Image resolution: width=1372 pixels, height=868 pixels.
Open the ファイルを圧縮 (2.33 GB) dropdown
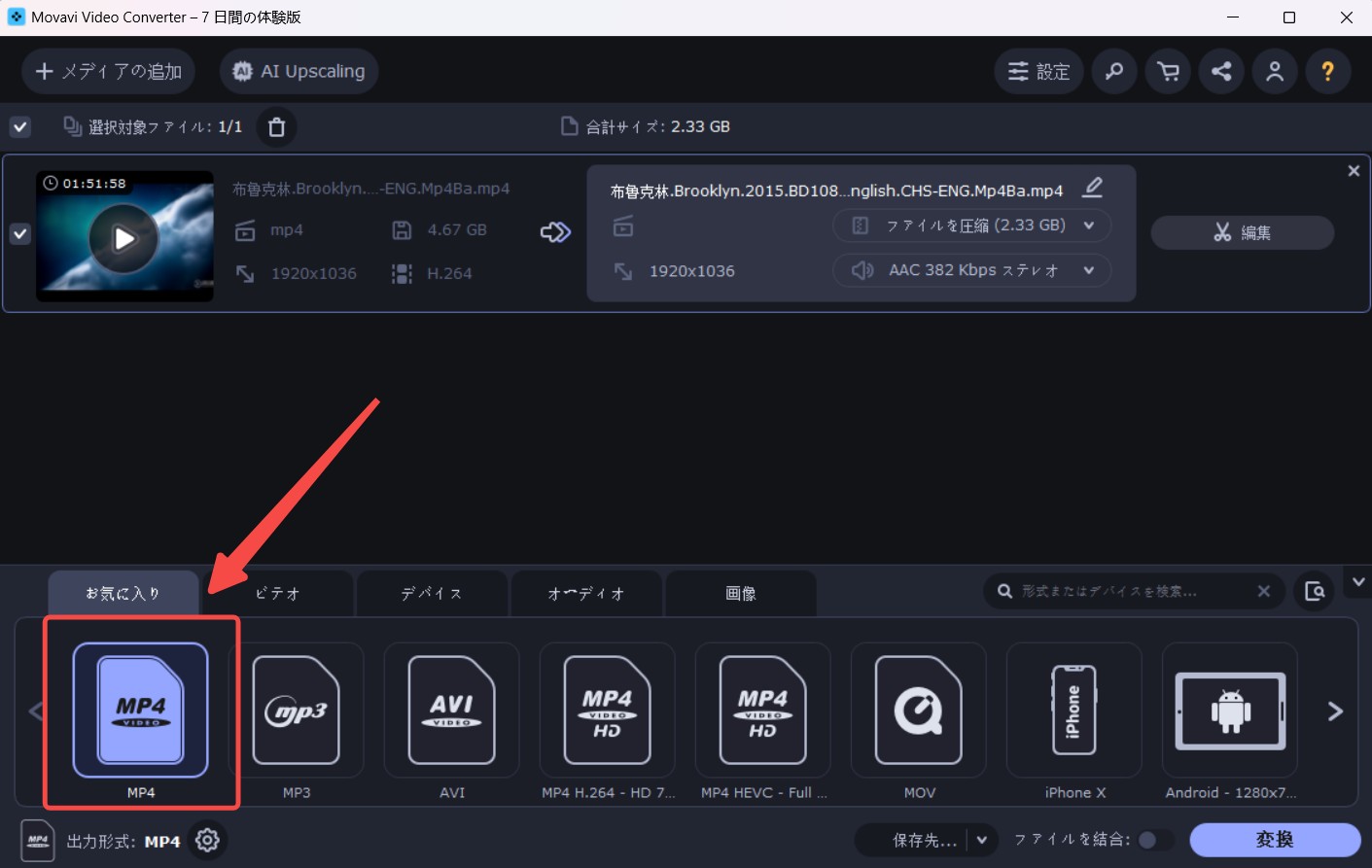[972, 226]
